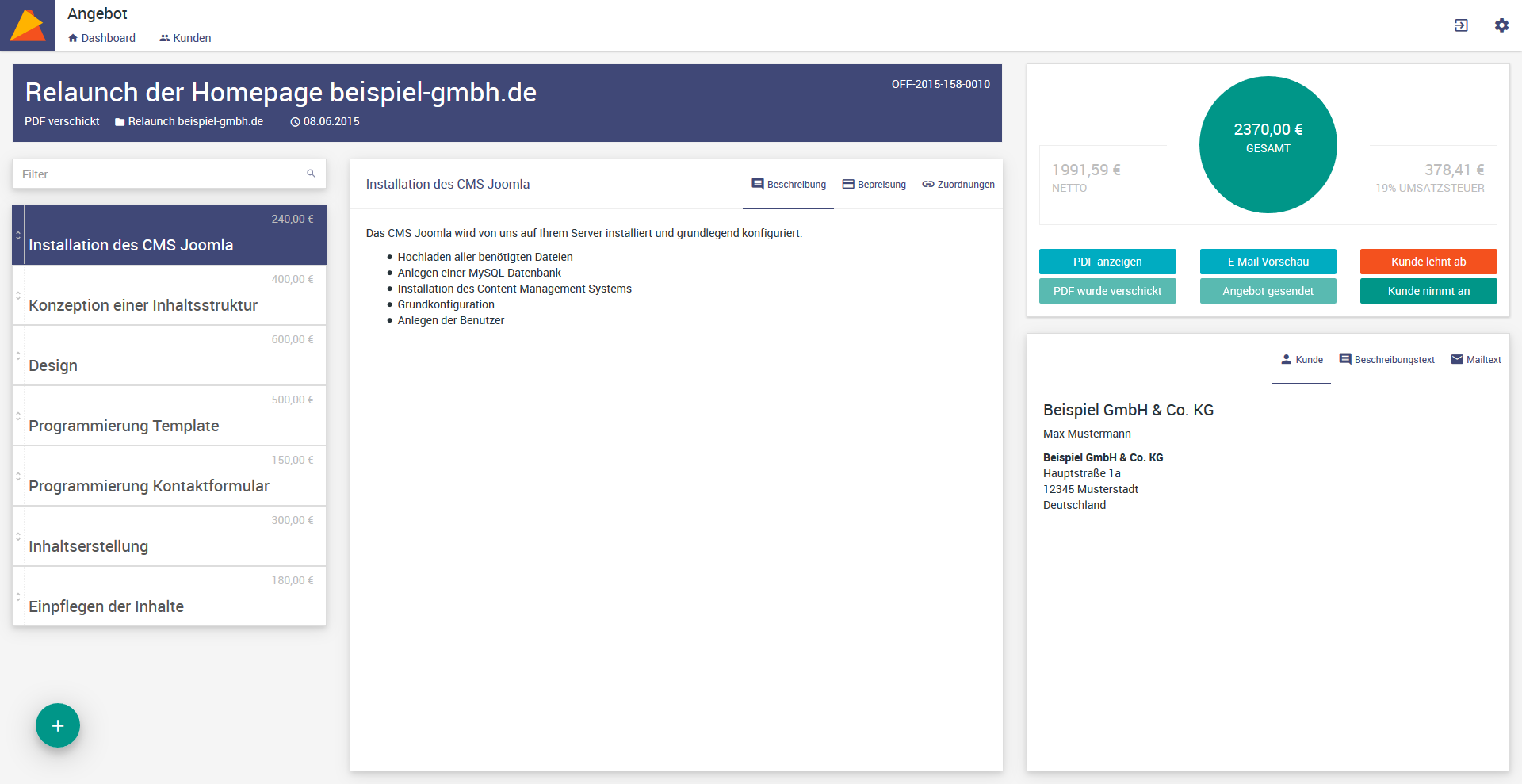Screen dimensions: 1522x784
Task: Open settings via gear icon
Action: [1501, 25]
